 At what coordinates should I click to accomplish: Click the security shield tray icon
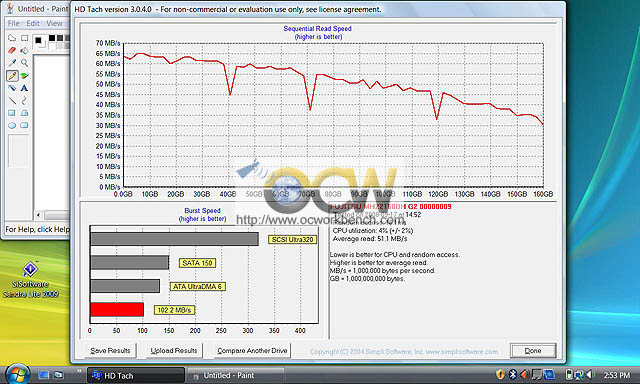point(500,374)
